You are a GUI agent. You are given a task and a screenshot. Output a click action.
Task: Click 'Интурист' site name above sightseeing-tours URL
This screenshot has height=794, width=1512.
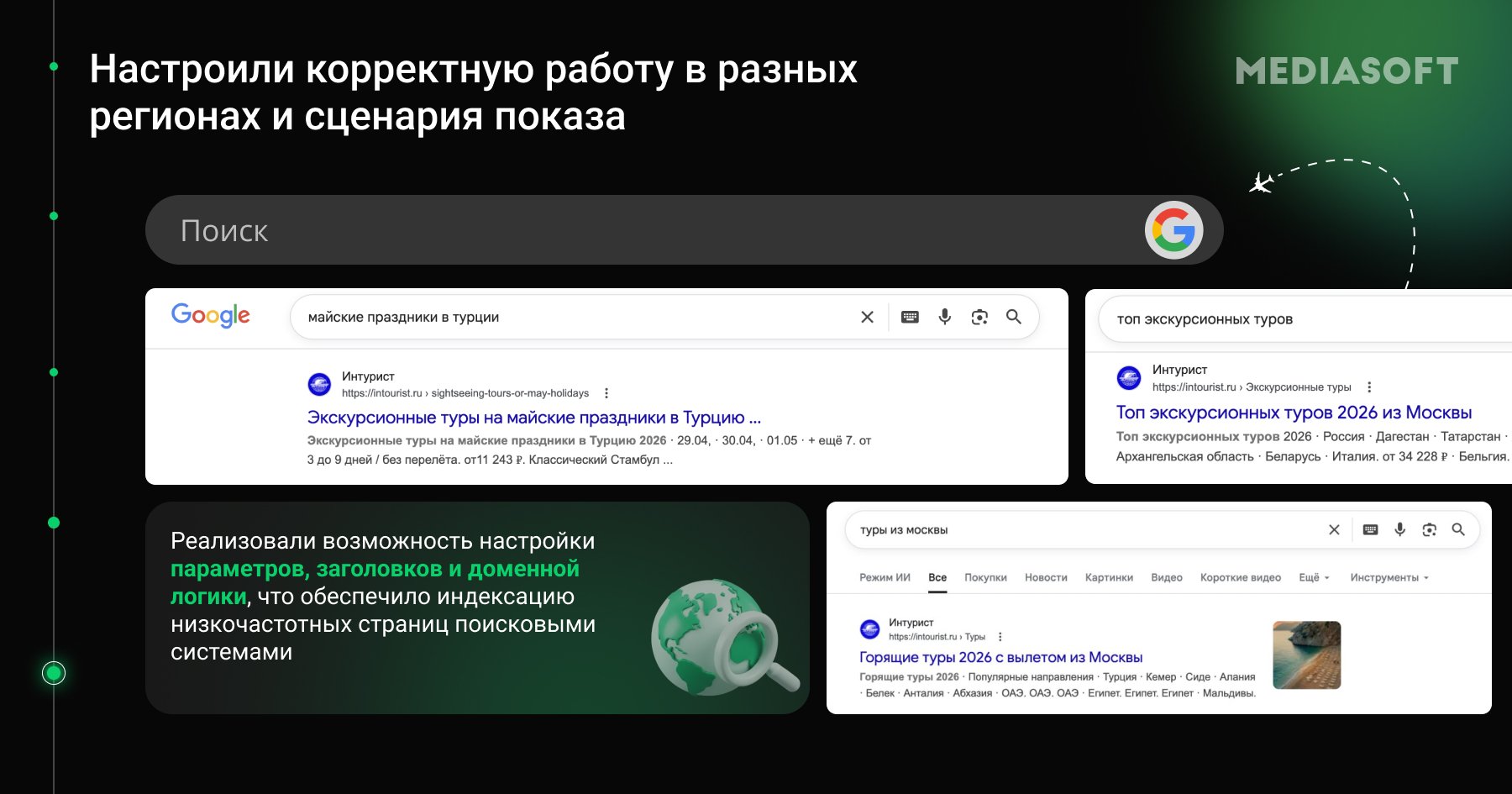pyautogui.click(x=368, y=376)
